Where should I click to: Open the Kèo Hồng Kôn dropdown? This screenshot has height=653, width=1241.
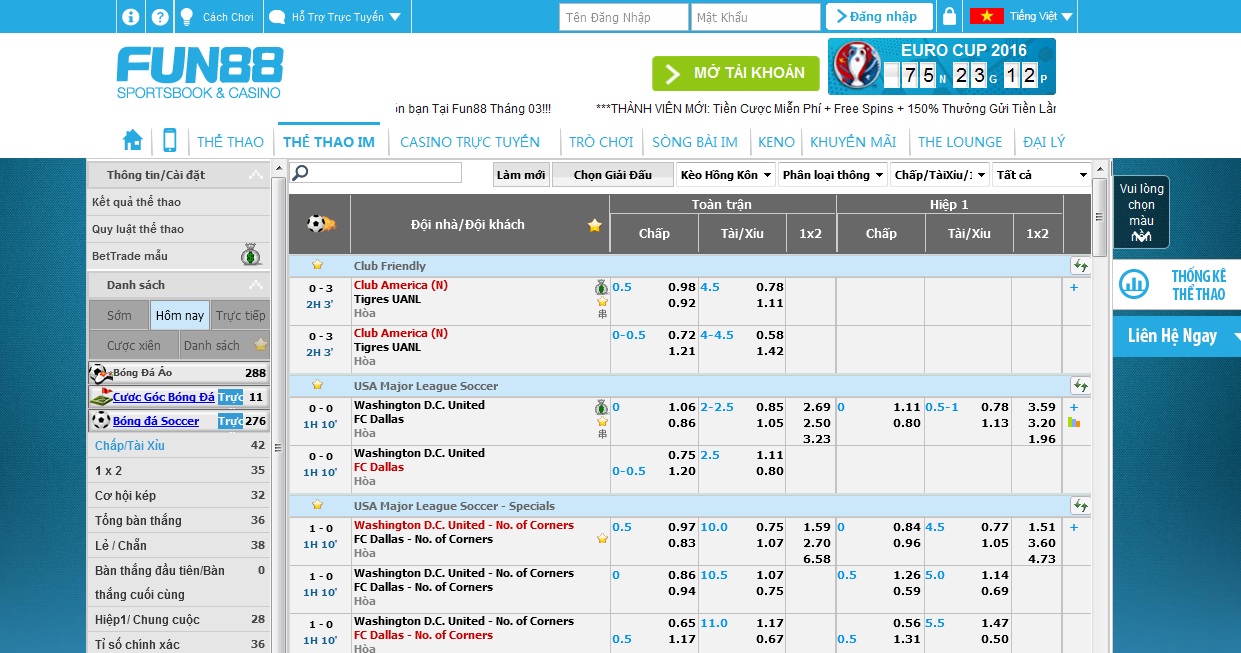[725, 175]
